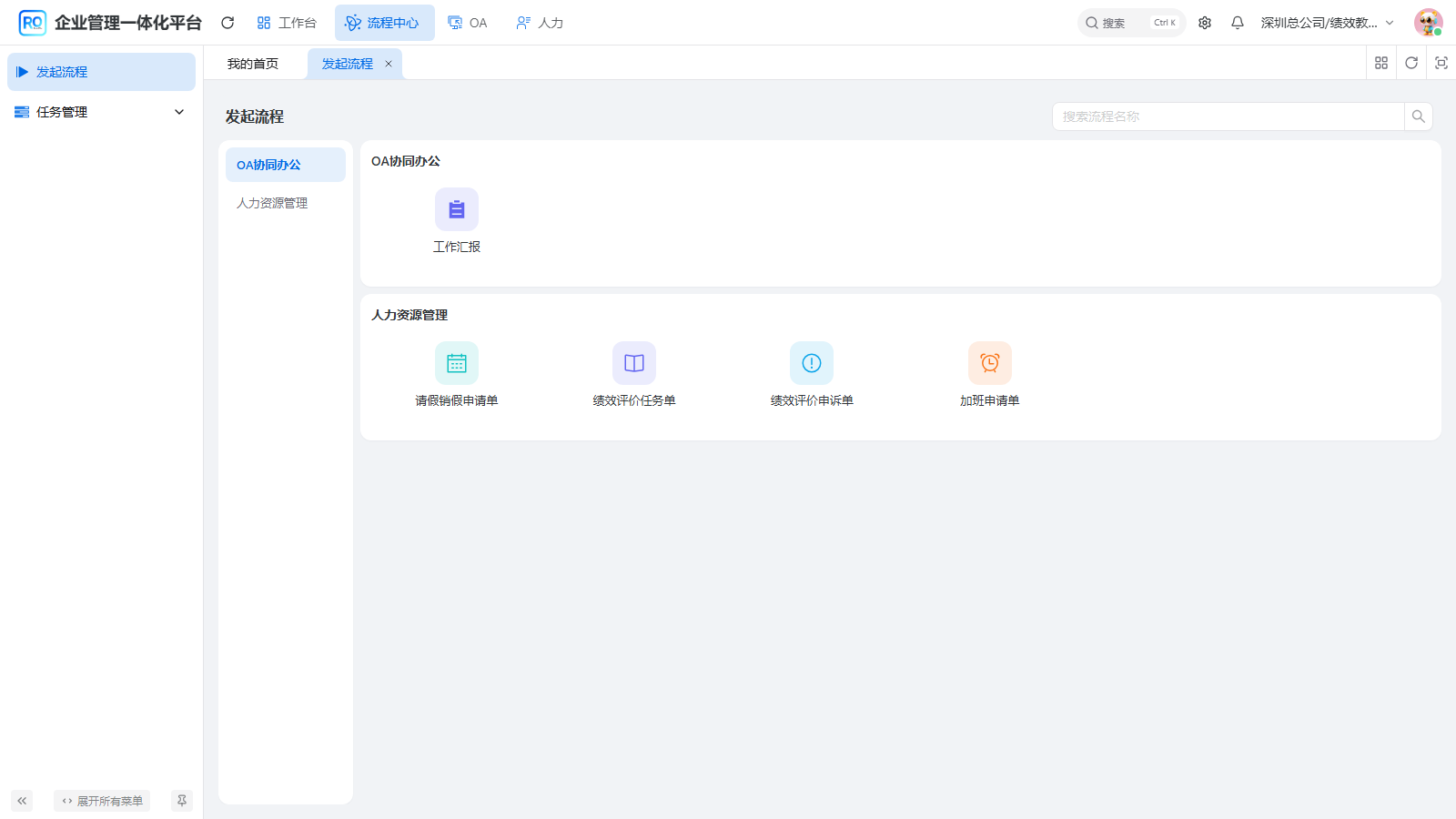Open the 绩效评价申诉单 process
1456x819 pixels.
pos(812,363)
